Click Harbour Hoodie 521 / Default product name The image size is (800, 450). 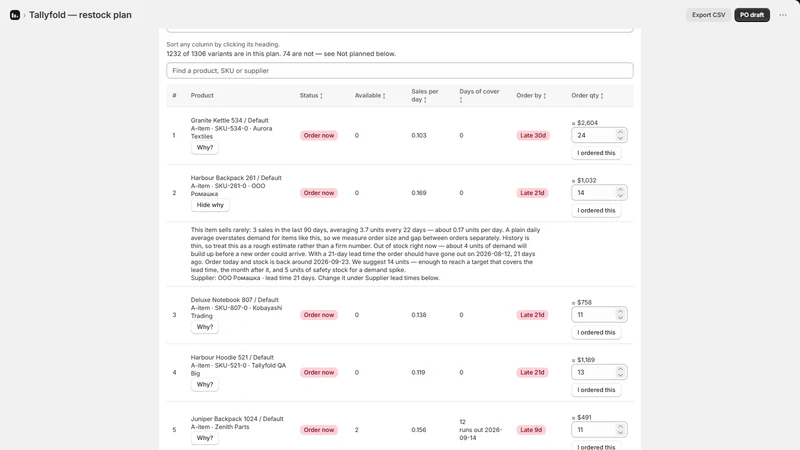232,358
